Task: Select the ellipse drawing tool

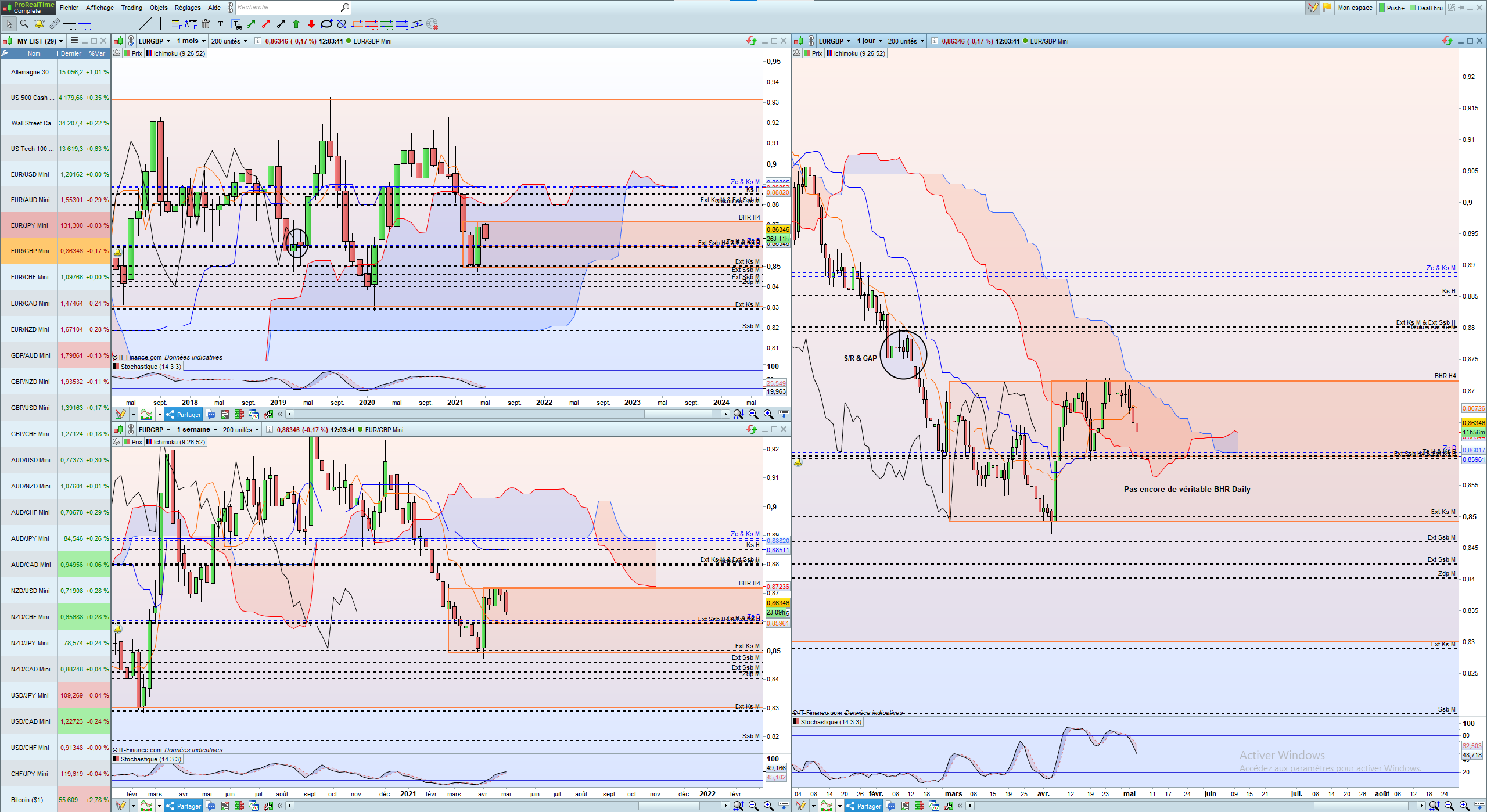Action: [326, 24]
